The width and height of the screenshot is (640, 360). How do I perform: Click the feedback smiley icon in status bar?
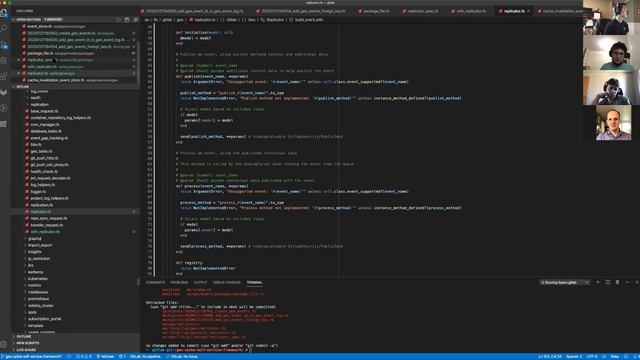626,356
